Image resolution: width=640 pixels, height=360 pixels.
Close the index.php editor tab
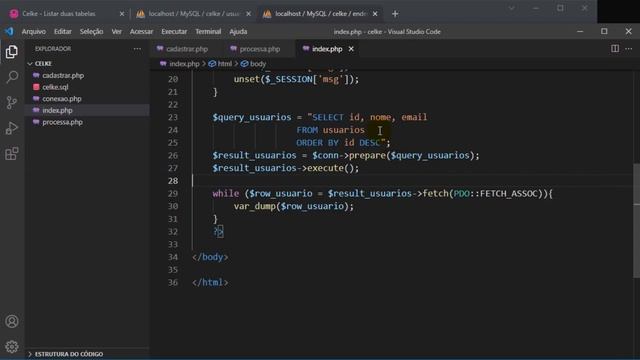pos(351,49)
